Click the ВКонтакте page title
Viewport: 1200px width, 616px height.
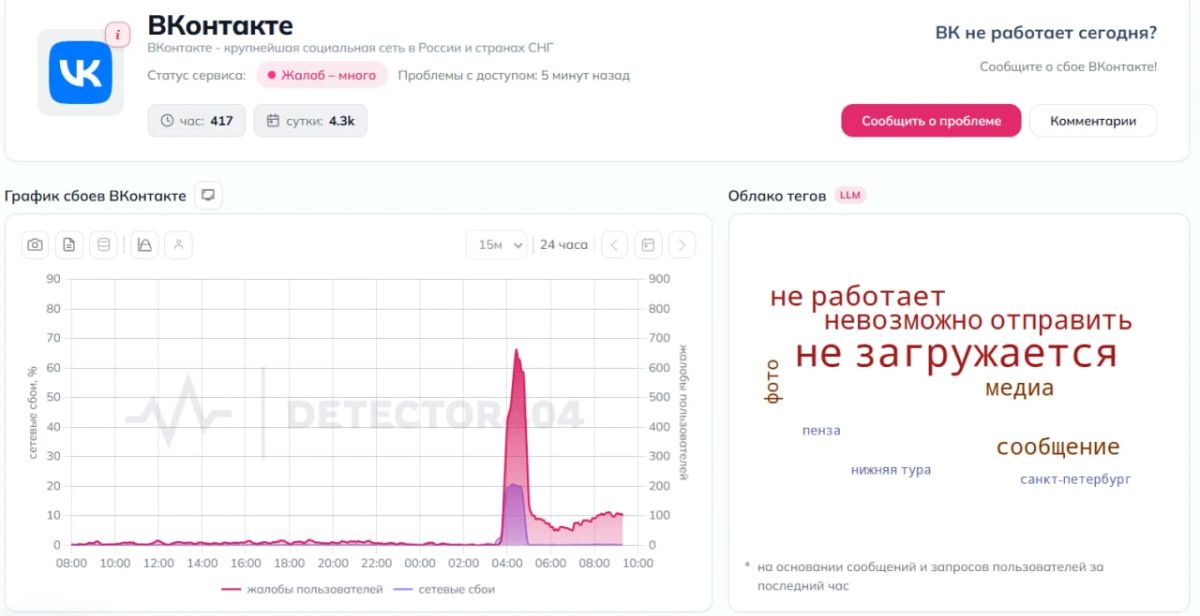pyautogui.click(x=220, y=24)
